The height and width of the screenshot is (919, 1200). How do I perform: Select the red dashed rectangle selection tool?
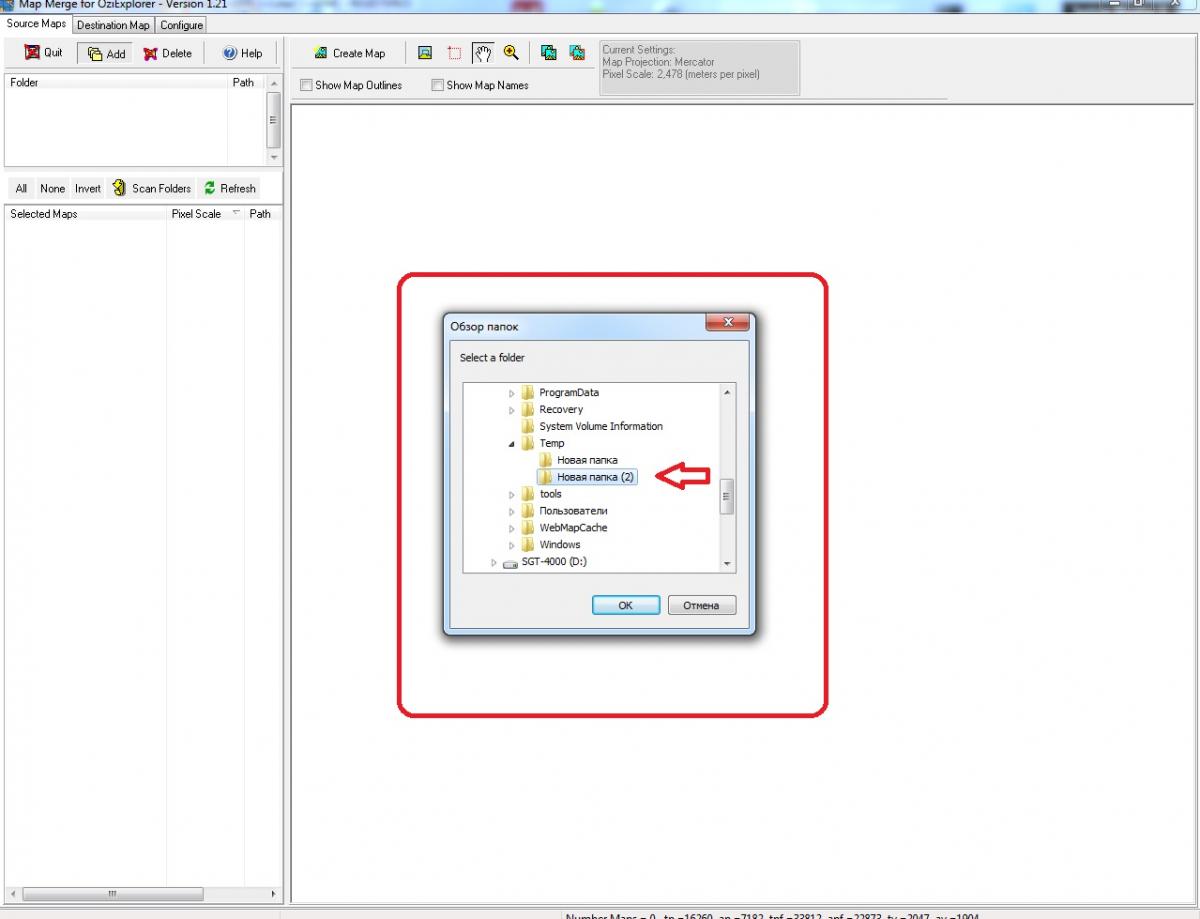[x=453, y=53]
